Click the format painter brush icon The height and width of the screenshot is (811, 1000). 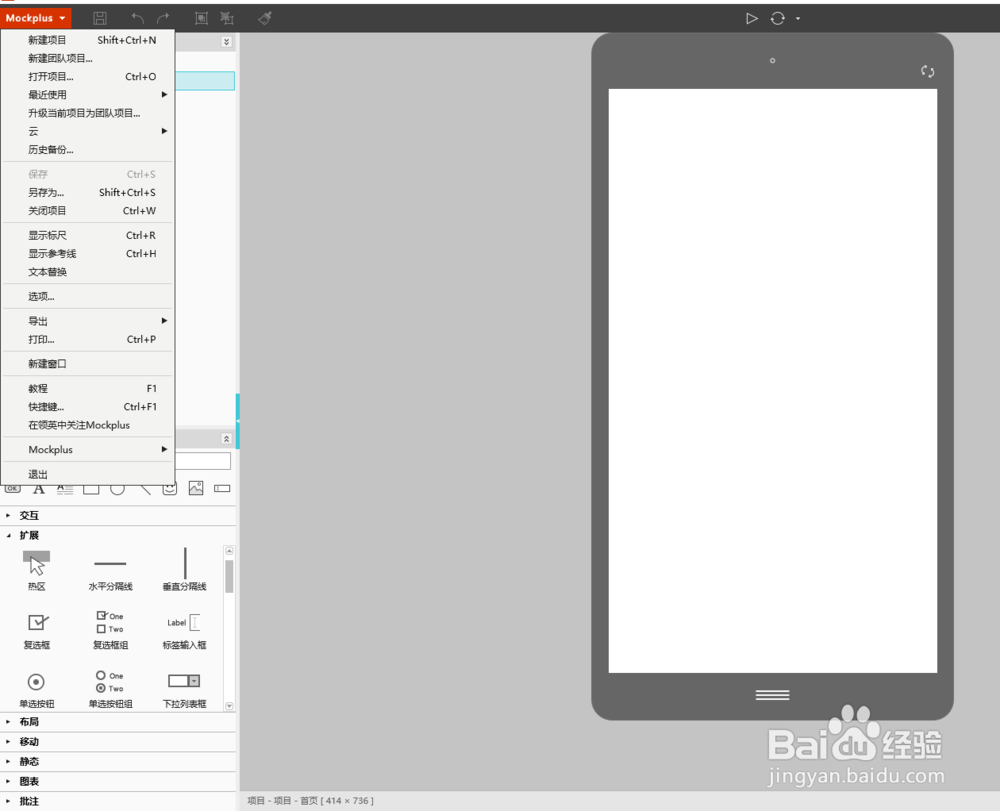265,18
